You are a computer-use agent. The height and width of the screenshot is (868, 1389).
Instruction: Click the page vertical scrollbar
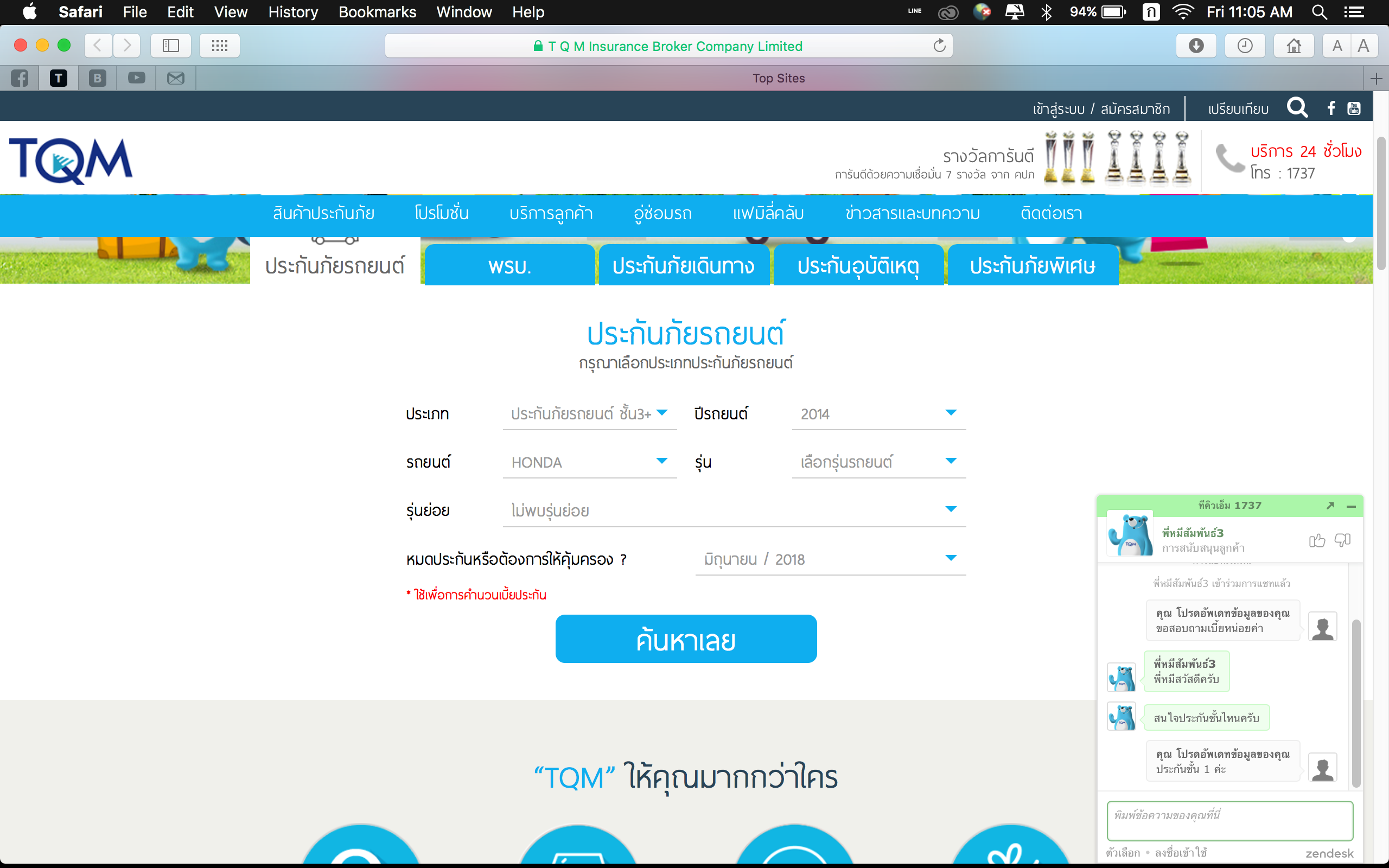pyautogui.click(x=1381, y=203)
